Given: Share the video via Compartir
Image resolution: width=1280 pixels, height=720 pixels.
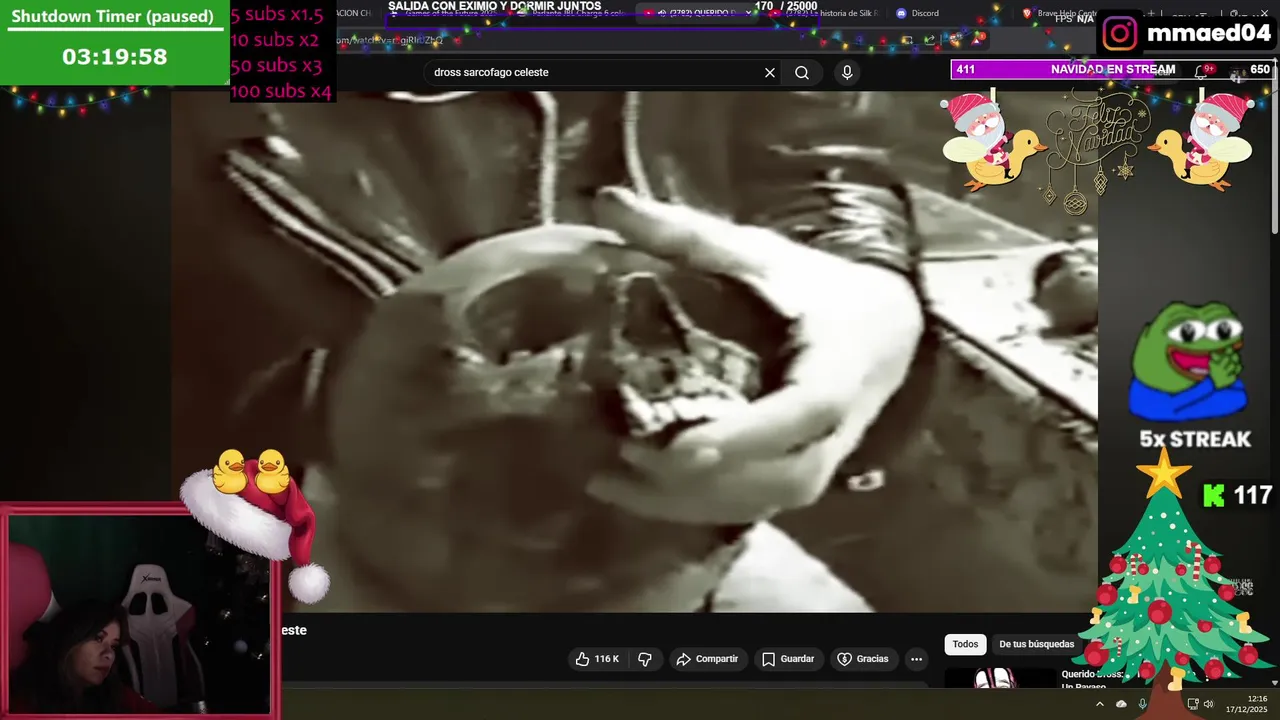Looking at the screenshot, I should tap(707, 659).
